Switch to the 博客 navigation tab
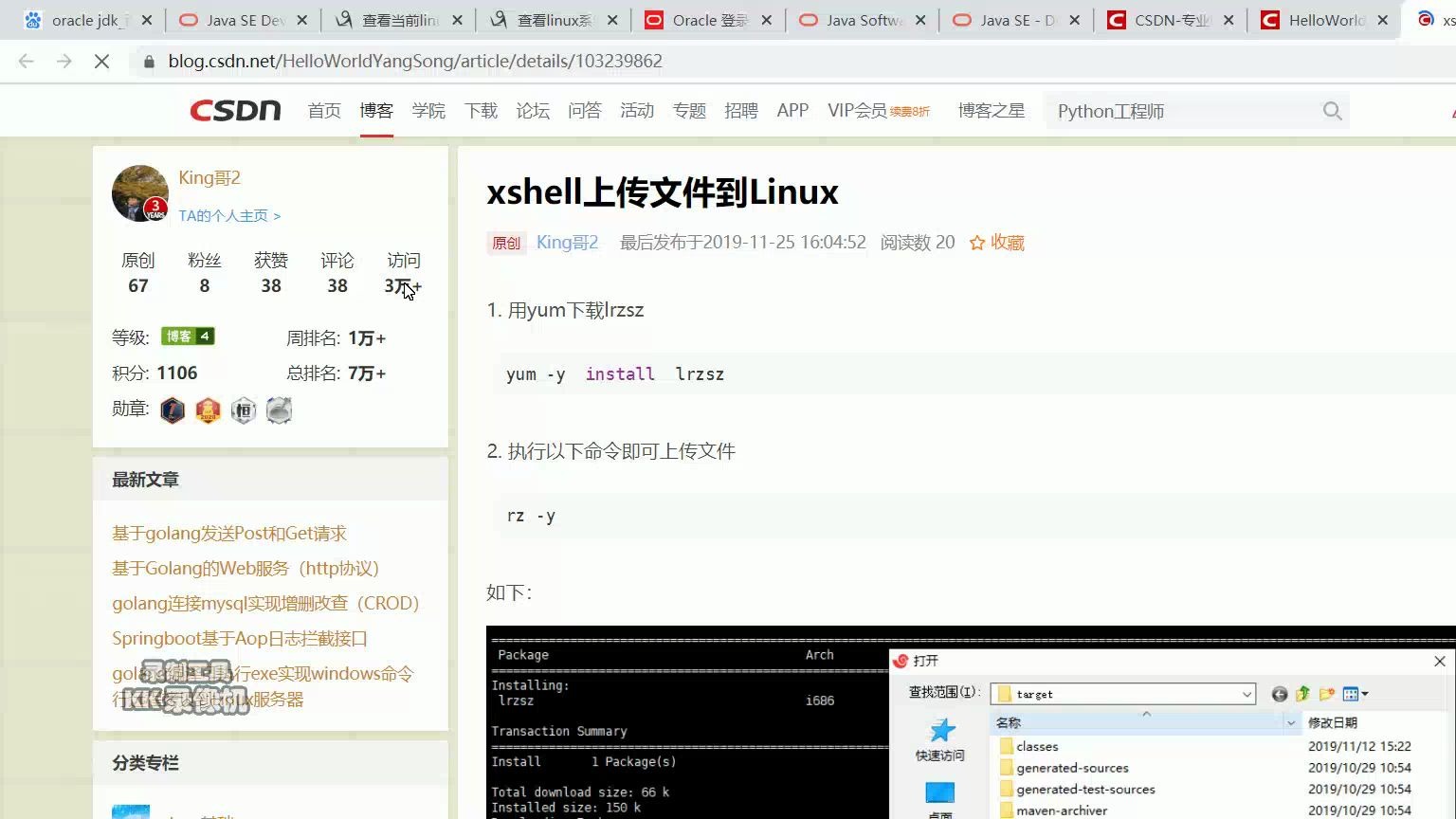The width and height of the screenshot is (1456, 819). click(x=376, y=110)
